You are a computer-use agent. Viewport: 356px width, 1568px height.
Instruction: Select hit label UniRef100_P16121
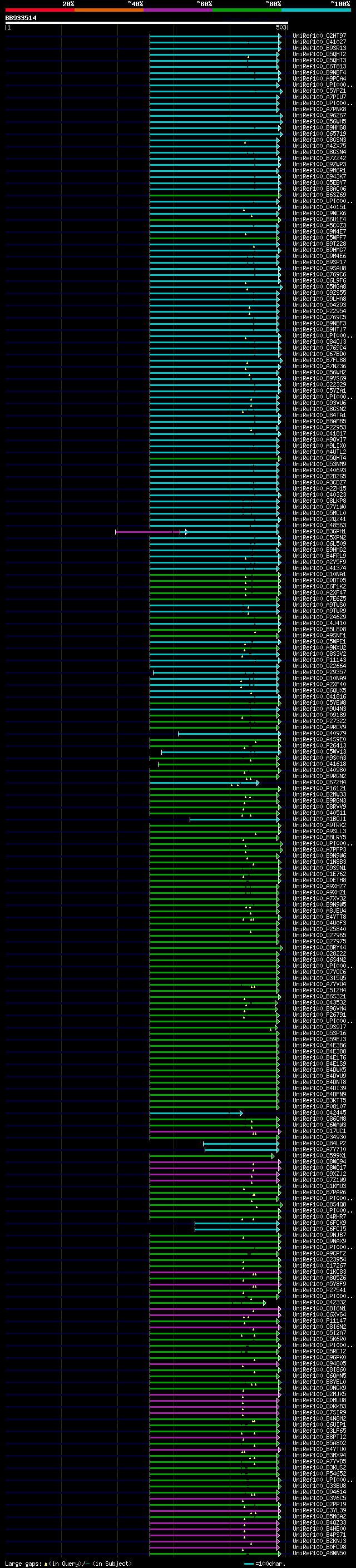pyautogui.click(x=319, y=788)
